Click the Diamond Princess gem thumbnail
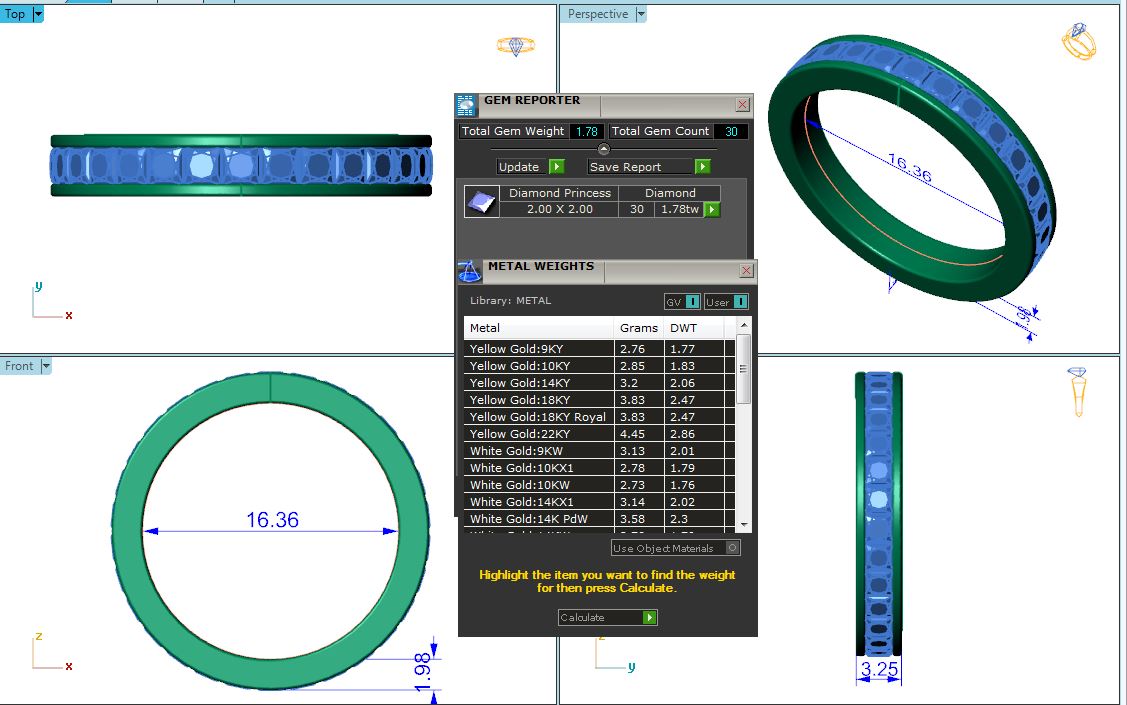Image resolution: width=1127 pixels, height=705 pixels. click(481, 202)
